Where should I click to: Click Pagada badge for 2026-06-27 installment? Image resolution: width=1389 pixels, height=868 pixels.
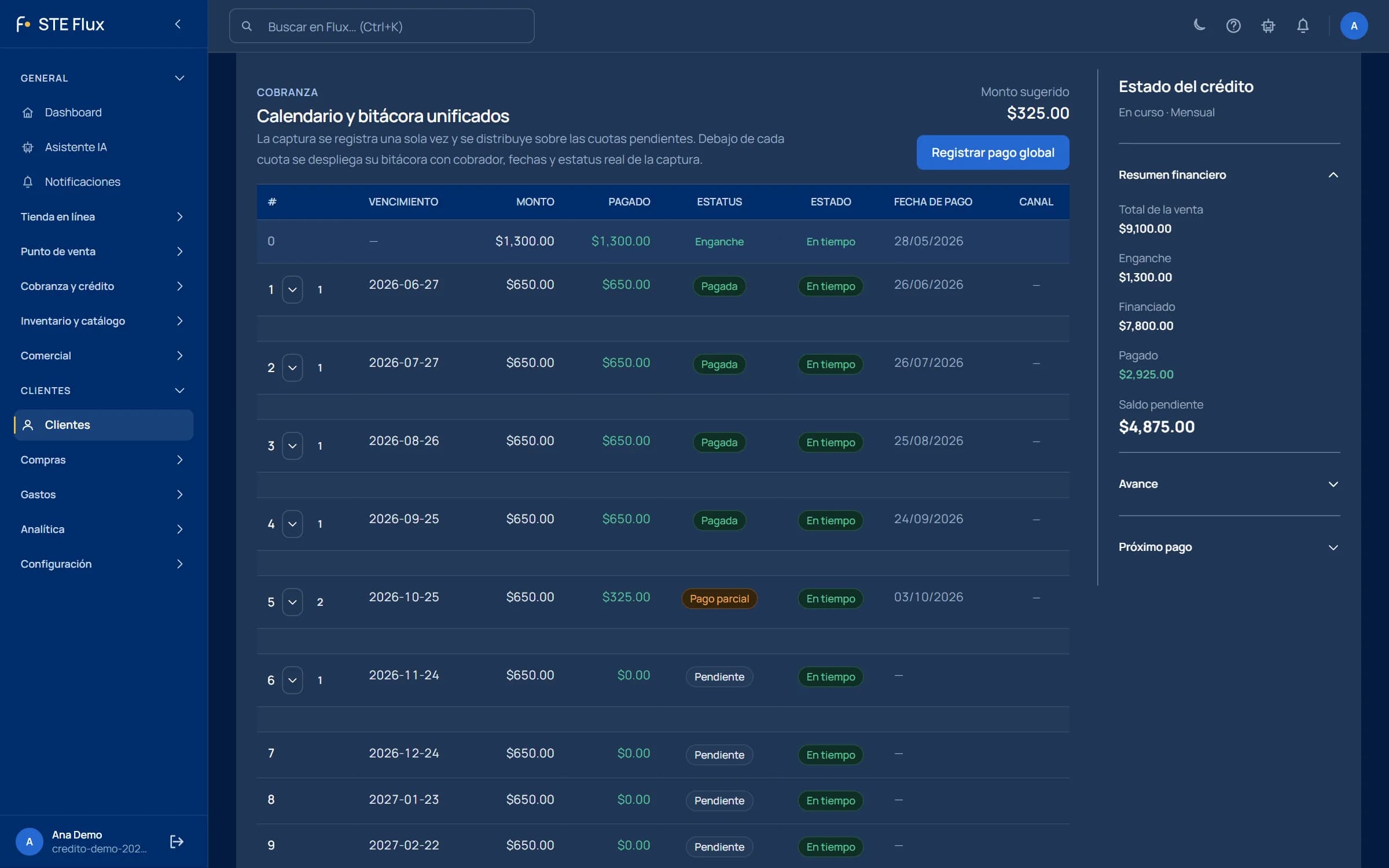719,286
